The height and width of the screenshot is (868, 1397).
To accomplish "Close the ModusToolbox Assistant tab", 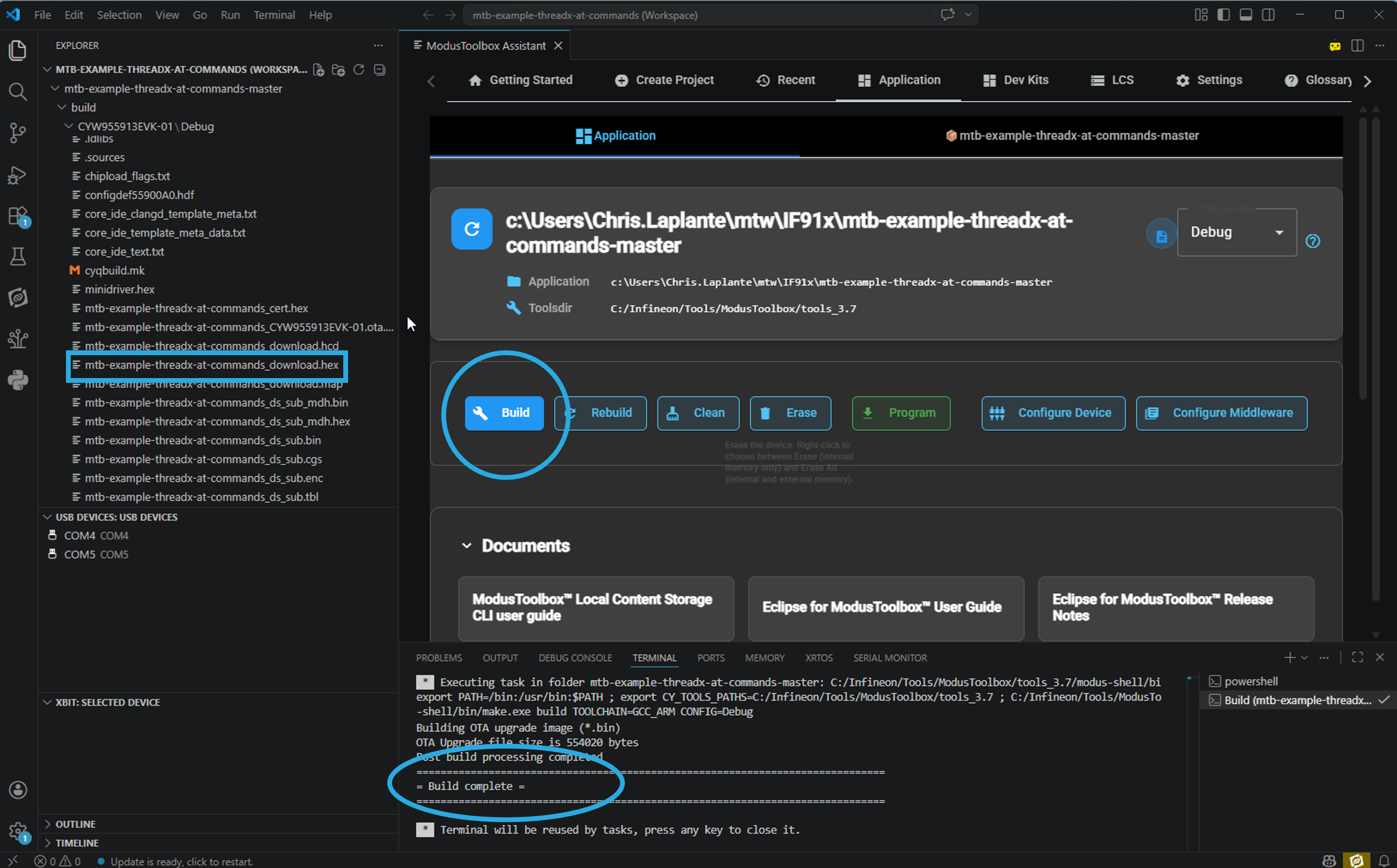I will click(x=558, y=46).
